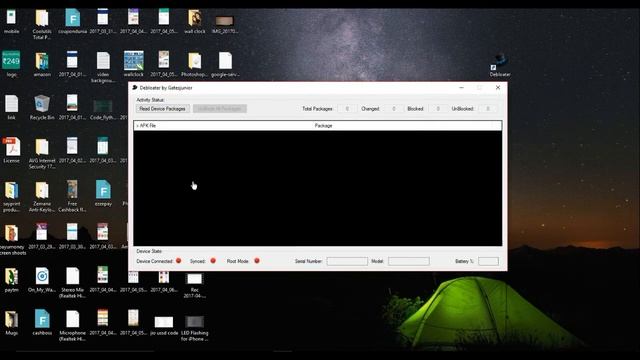640x360 pixels.
Task: Select the 2017_04_06 desktop file
Action: 164,282
